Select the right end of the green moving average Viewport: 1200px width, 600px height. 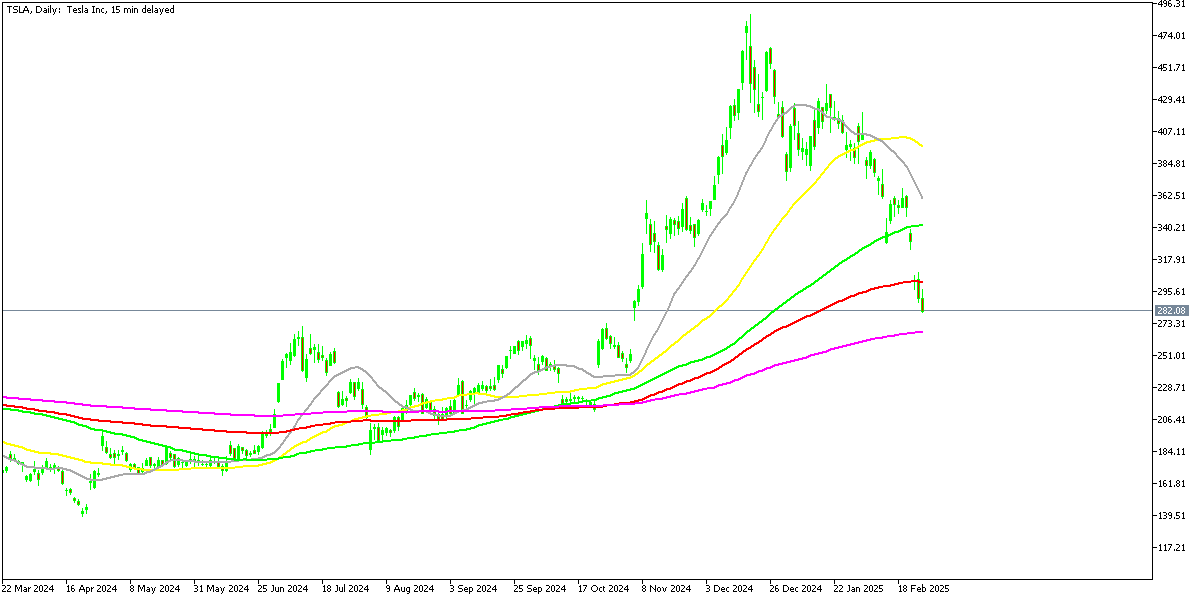tap(921, 225)
